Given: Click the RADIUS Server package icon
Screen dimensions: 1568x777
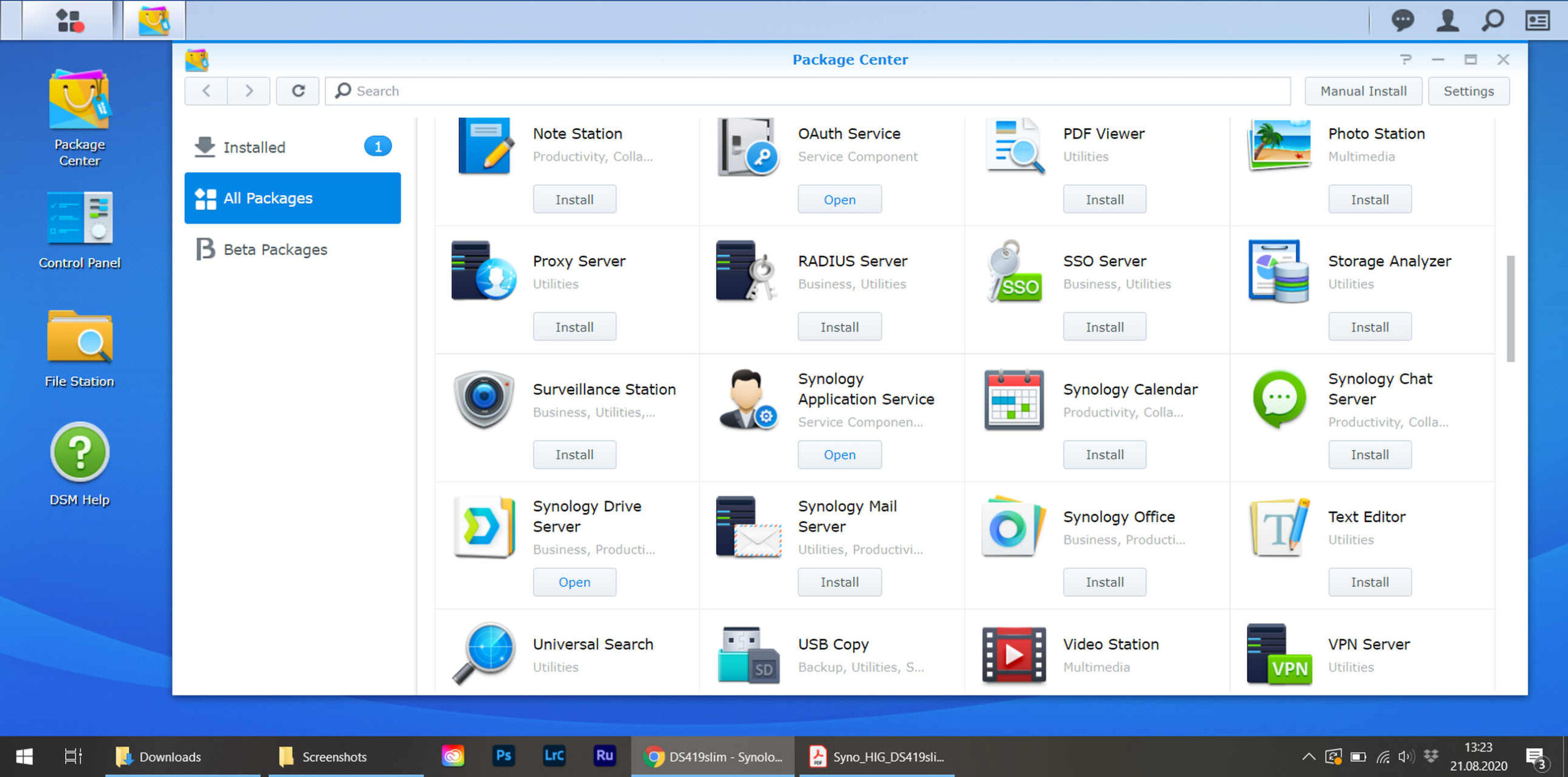Looking at the screenshot, I should tap(747, 270).
